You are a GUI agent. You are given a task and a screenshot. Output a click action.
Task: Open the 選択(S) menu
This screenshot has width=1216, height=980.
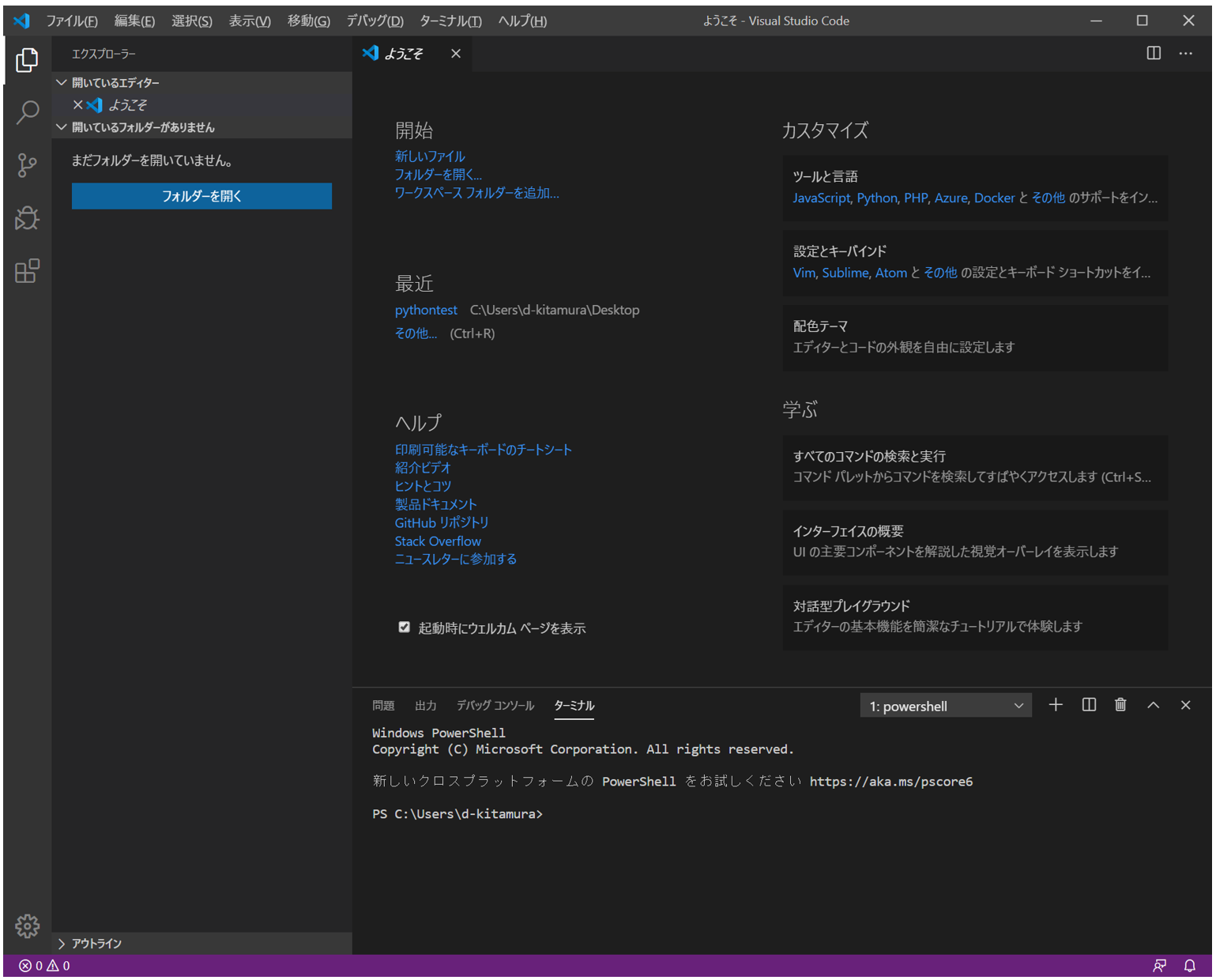192,21
